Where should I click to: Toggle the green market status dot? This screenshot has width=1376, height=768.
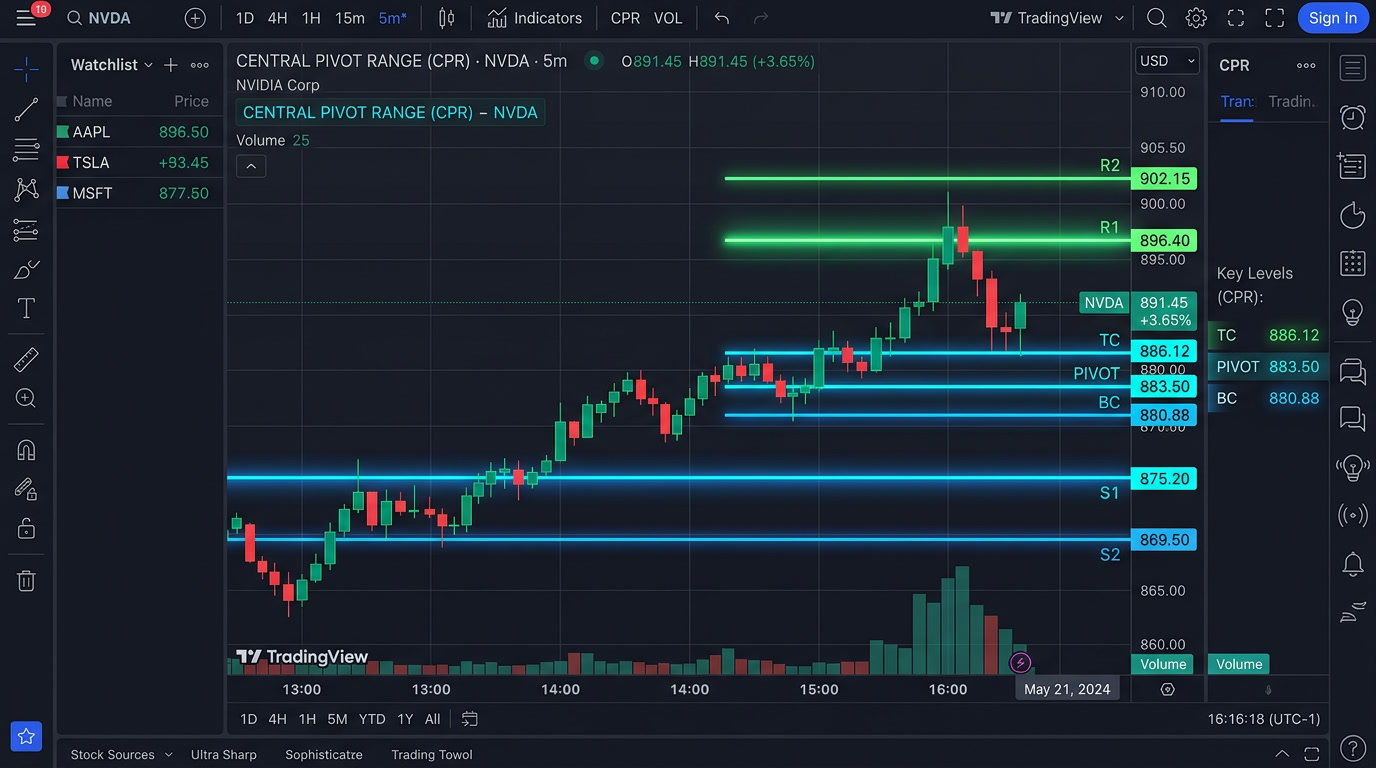coord(594,61)
